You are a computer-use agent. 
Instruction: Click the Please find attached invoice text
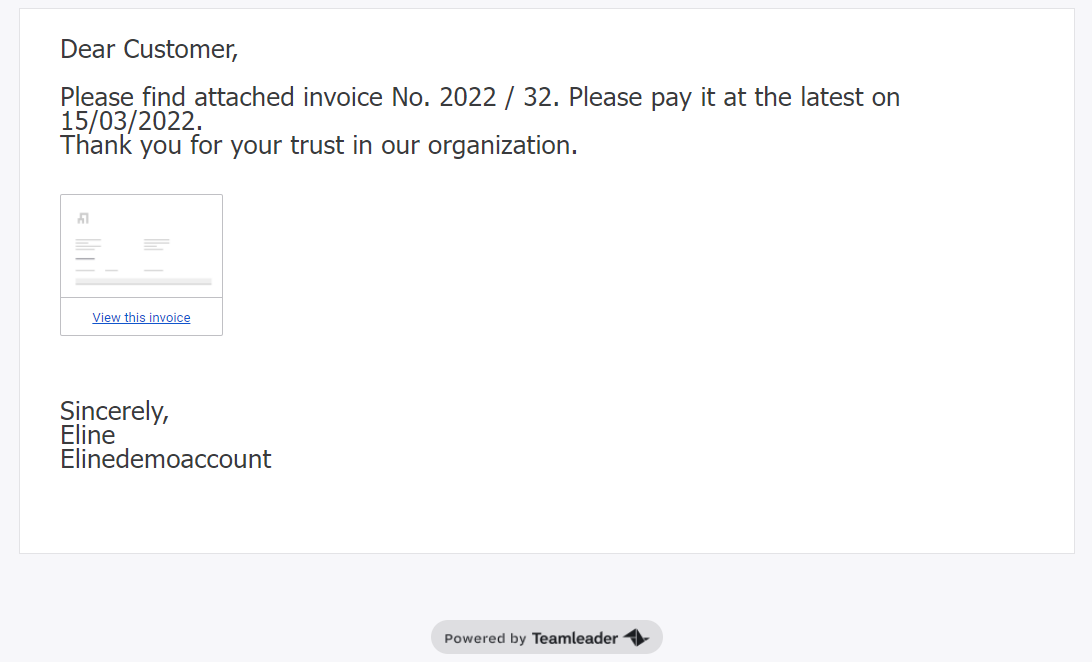pos(221,97)
